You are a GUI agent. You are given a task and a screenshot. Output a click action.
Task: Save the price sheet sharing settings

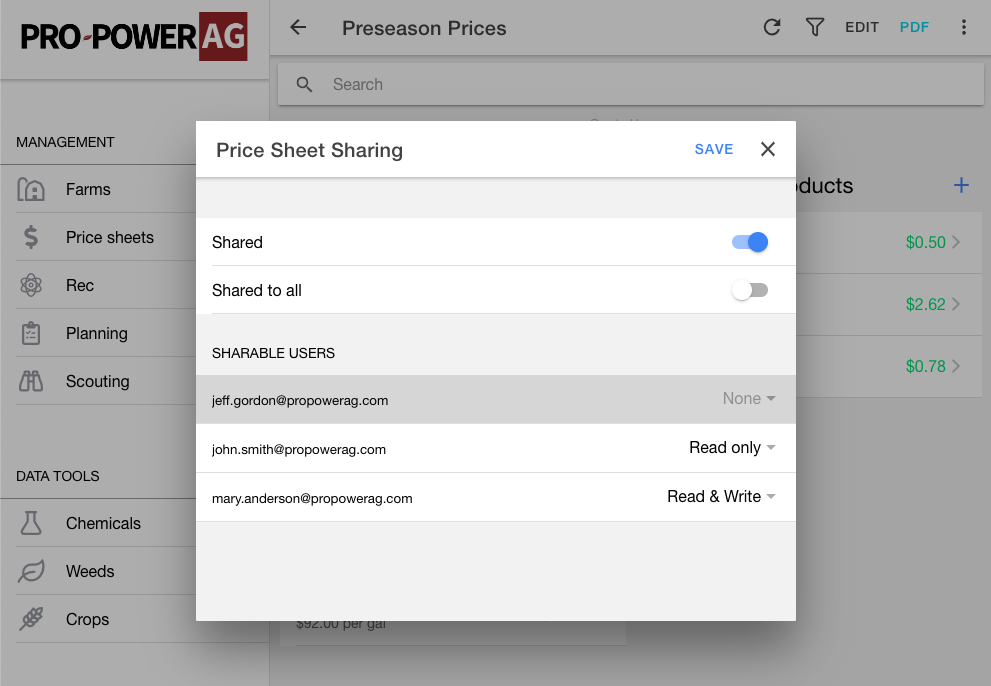point(713,149)
